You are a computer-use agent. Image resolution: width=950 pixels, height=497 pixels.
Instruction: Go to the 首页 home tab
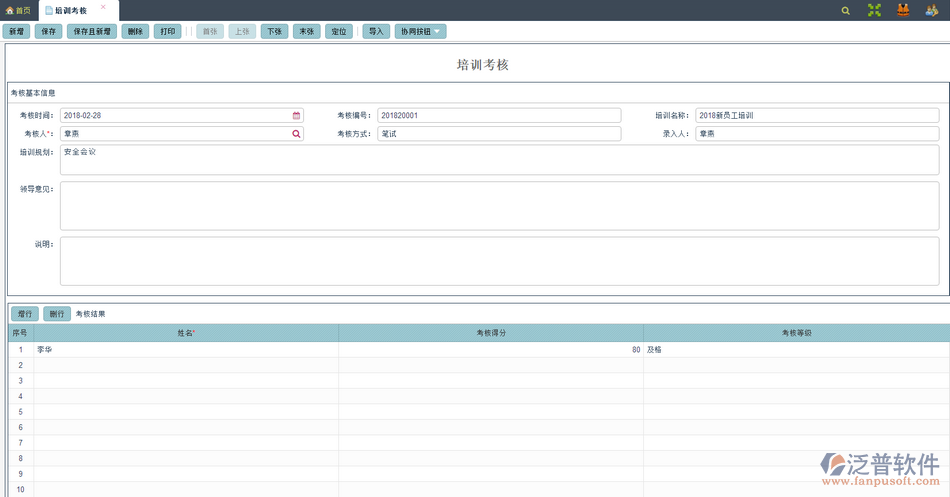(18, 10)
